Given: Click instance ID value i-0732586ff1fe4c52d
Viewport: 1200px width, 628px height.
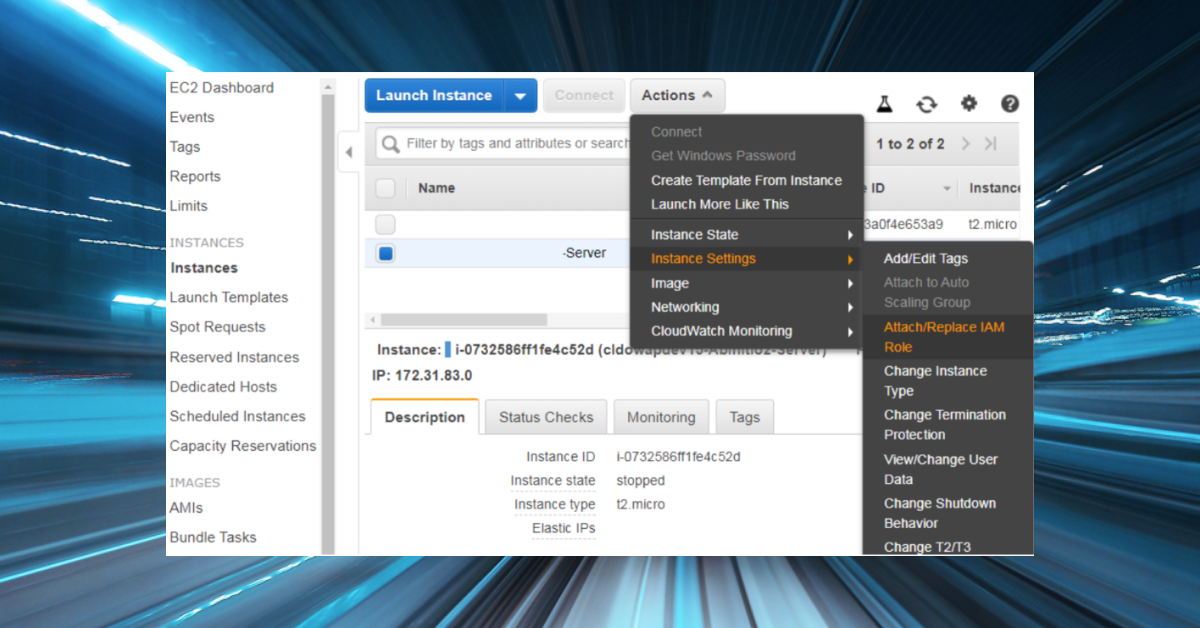Looking at the screenshot, I should (678, 456).
